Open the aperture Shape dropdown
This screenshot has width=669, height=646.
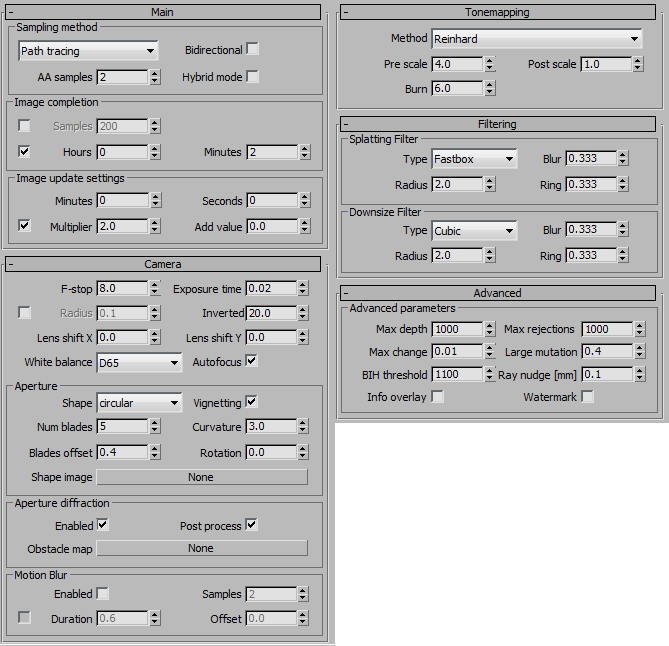pos(139,403)
